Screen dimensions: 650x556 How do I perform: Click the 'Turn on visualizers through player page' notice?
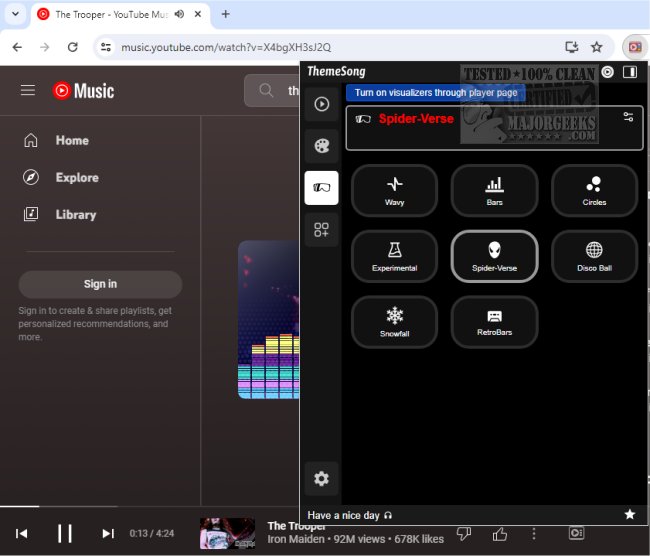pyautogui.click(x=436, y=92)
